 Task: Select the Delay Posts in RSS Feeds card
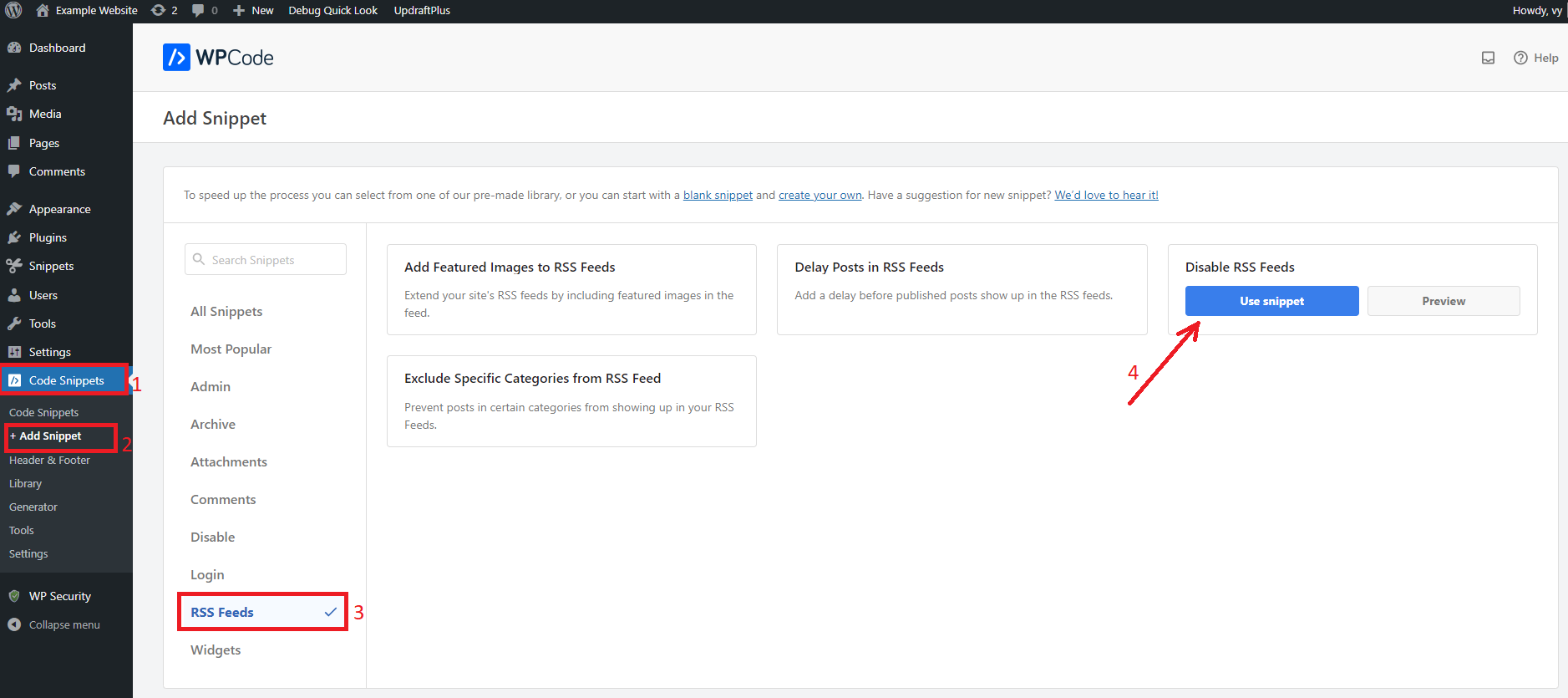[x=962, y=289]
